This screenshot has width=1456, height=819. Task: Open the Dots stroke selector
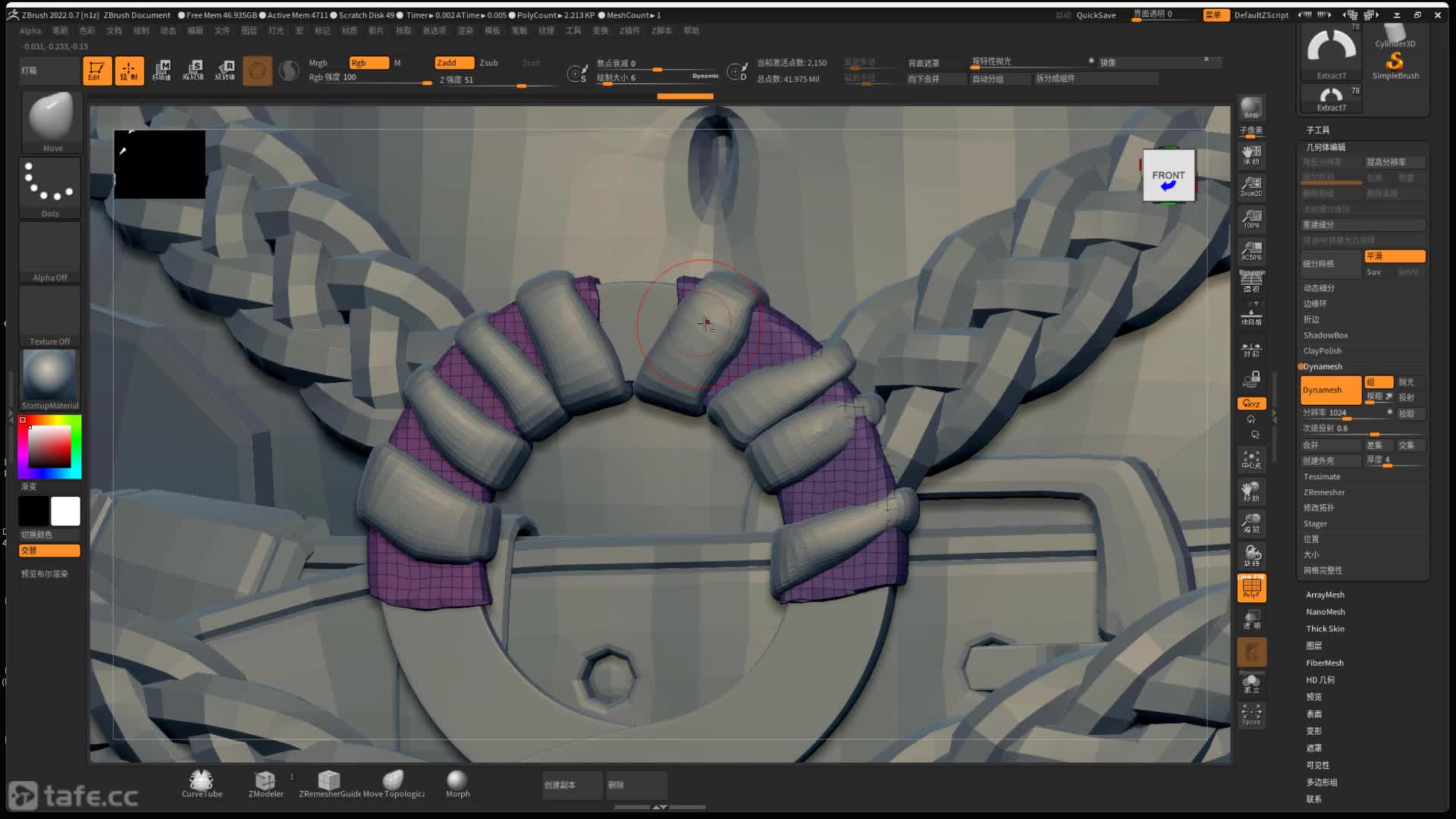(50, 187)
